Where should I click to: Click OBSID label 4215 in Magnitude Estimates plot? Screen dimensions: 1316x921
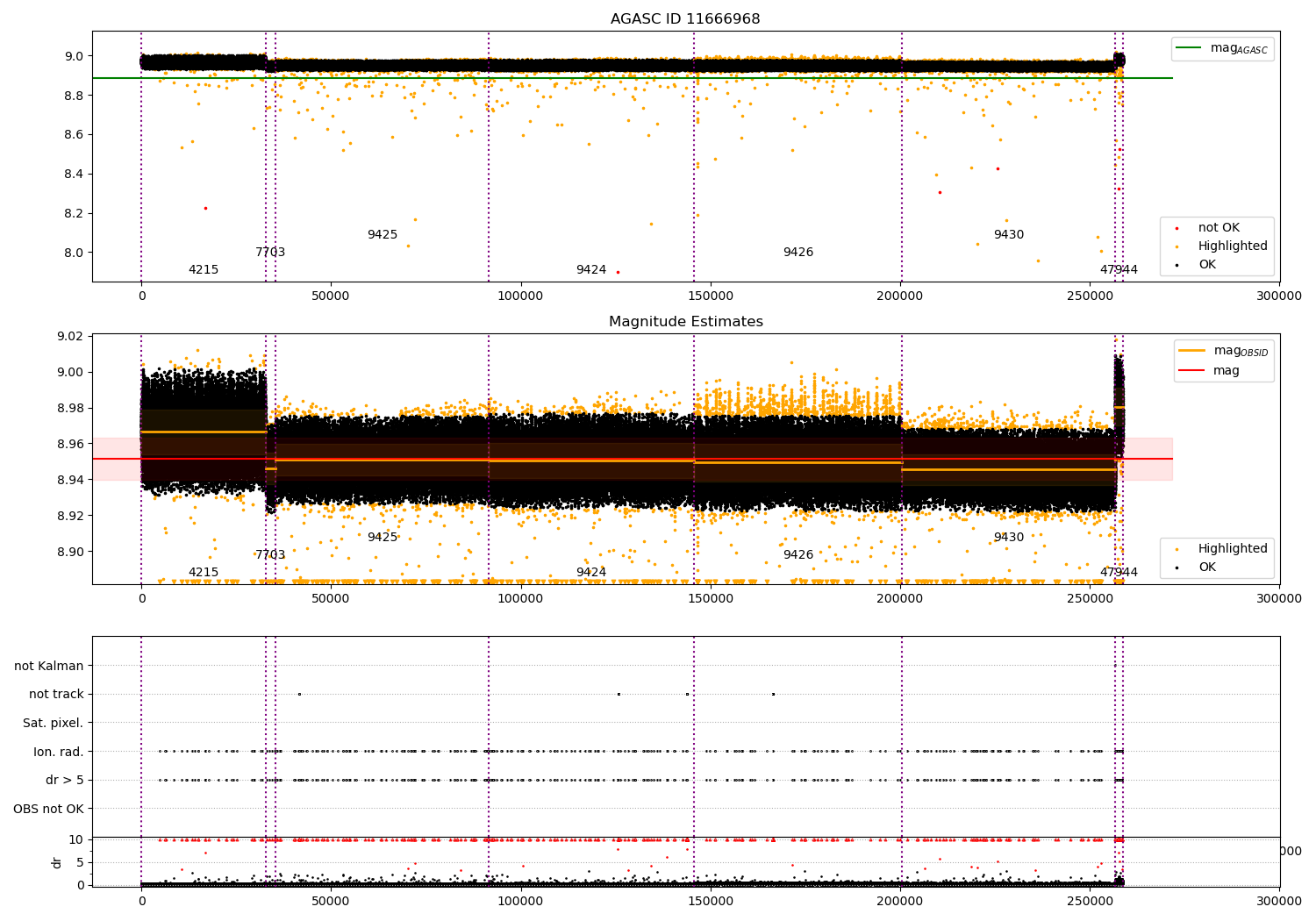(x=204, y=573)
